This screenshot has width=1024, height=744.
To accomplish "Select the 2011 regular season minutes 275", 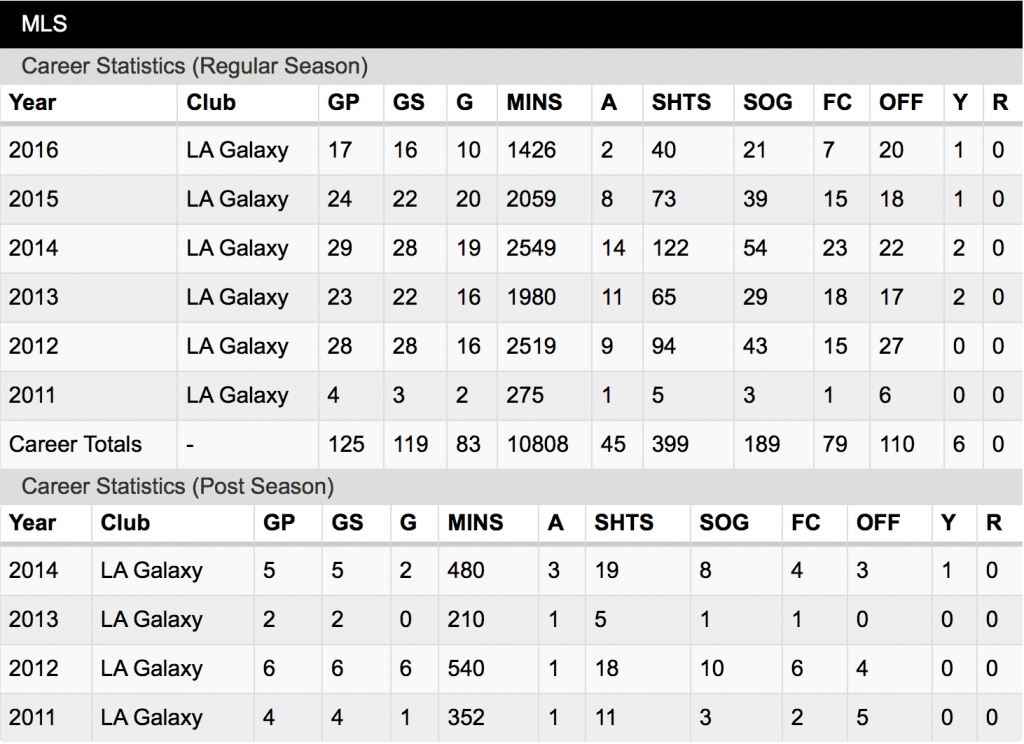I will [525, 395].
